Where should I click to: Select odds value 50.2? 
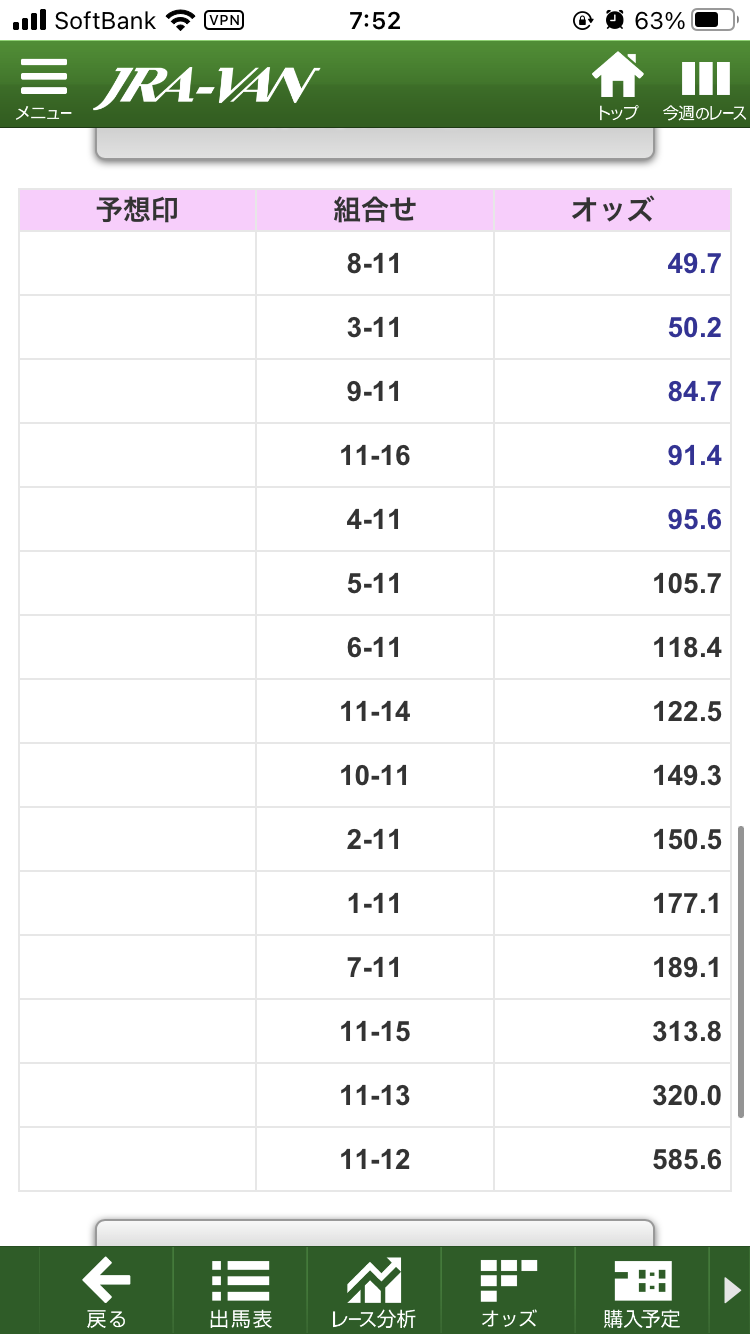tap(694, 328)
